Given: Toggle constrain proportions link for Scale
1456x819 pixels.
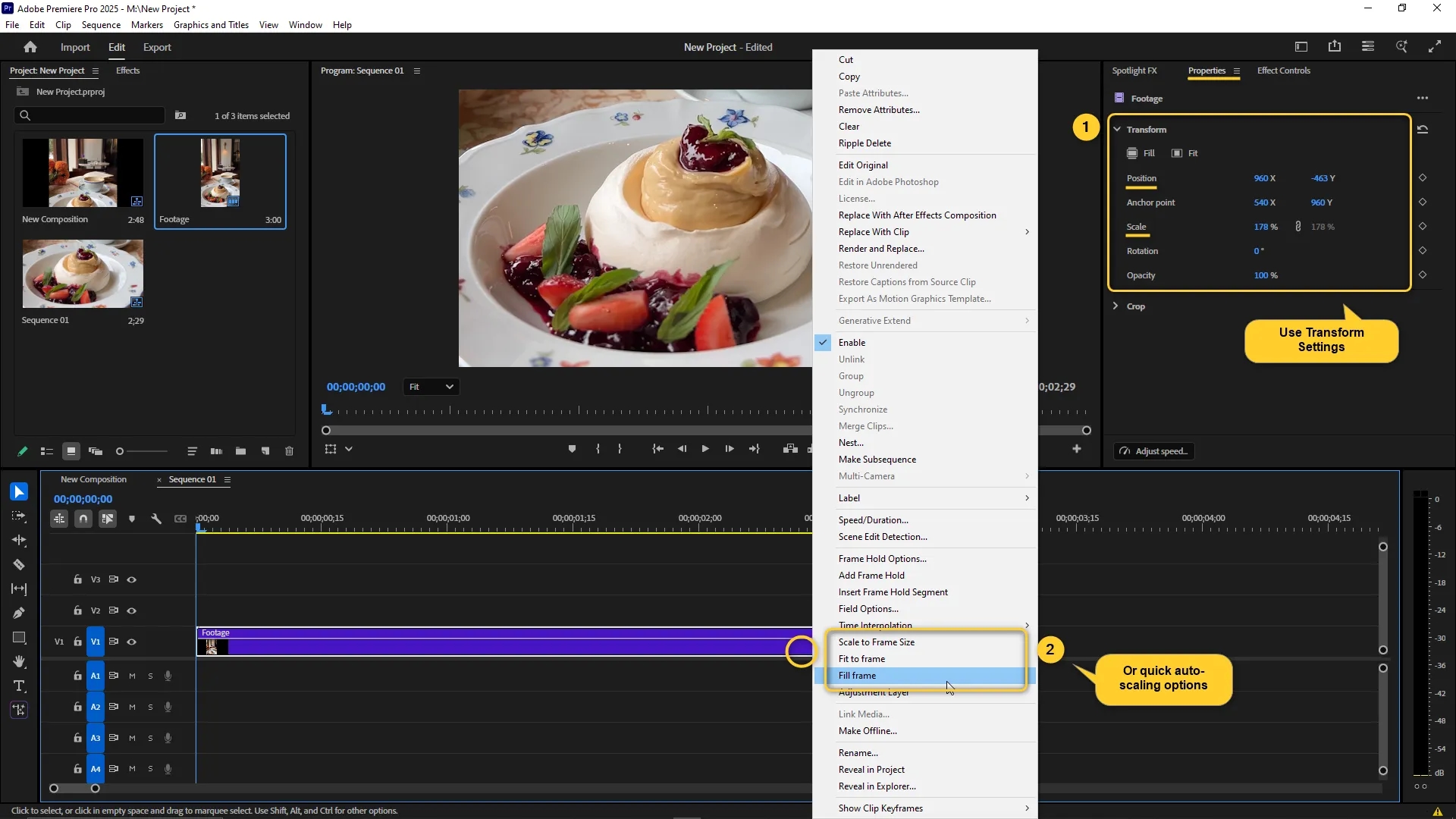Looking at the screenshot, I should click(x=1298, y=227).
